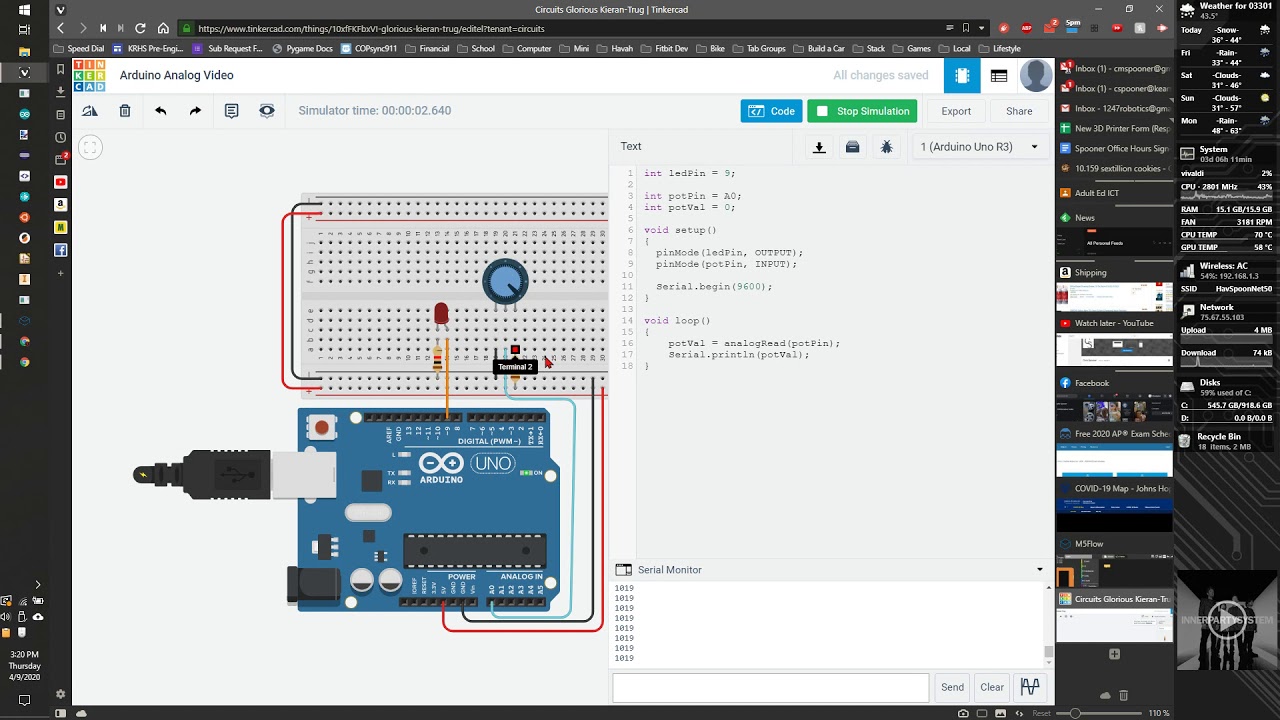1280x720 pixels.
Task: Switch to circuit view chip icon
Action: pyautogui.click(x=962, y=75)
